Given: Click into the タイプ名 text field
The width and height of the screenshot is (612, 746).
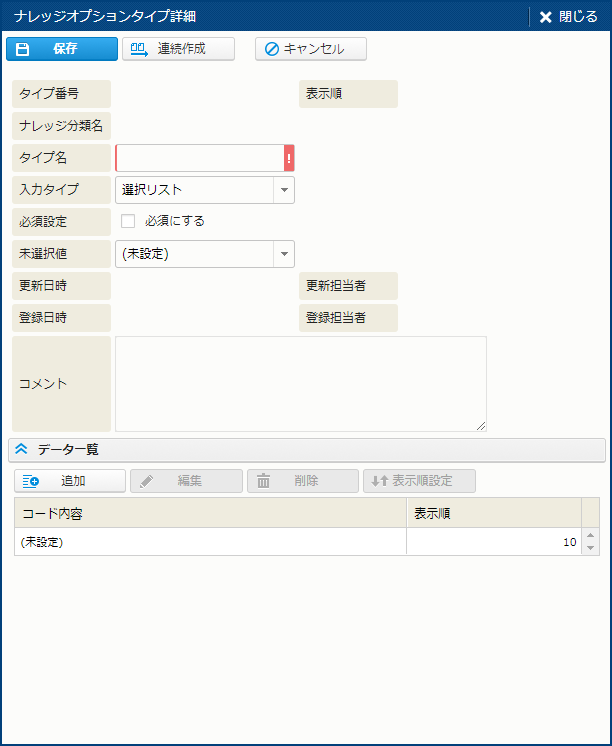Looking at the screenshot, I should click(x=200, y=158).
